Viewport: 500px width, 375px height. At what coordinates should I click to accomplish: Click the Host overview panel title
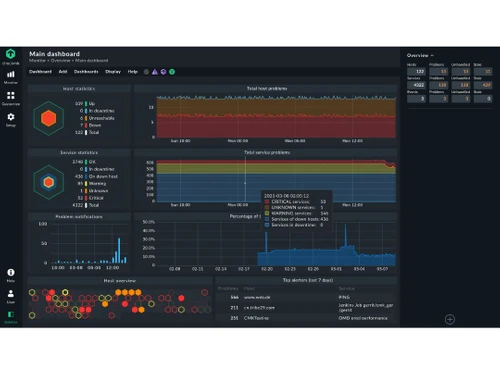click(x=120, y=281)
